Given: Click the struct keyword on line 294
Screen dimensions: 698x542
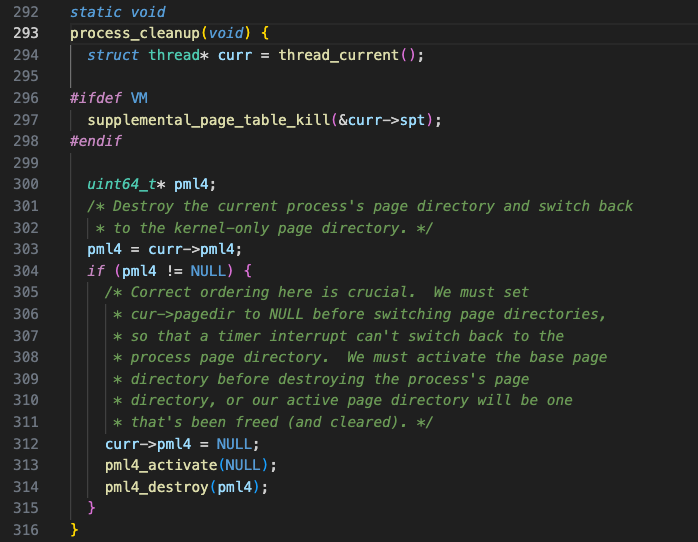Looking at the screenshot, I should 113,55.
